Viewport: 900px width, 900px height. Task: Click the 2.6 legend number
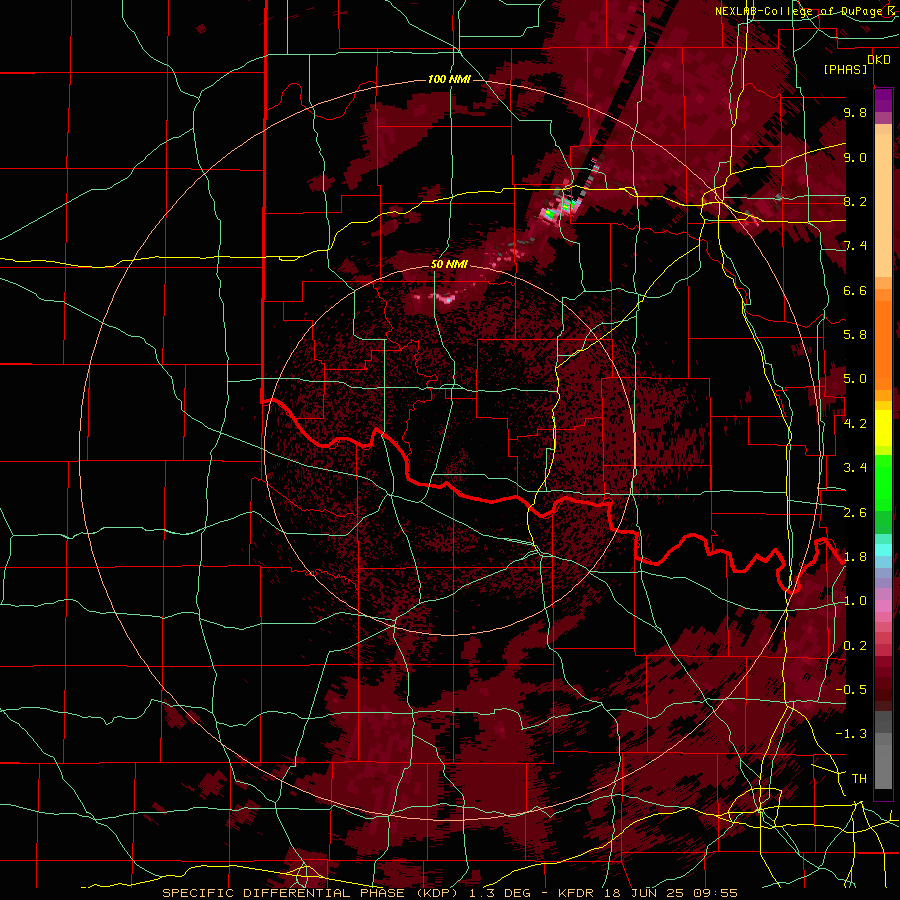click(x=855, y=513)
